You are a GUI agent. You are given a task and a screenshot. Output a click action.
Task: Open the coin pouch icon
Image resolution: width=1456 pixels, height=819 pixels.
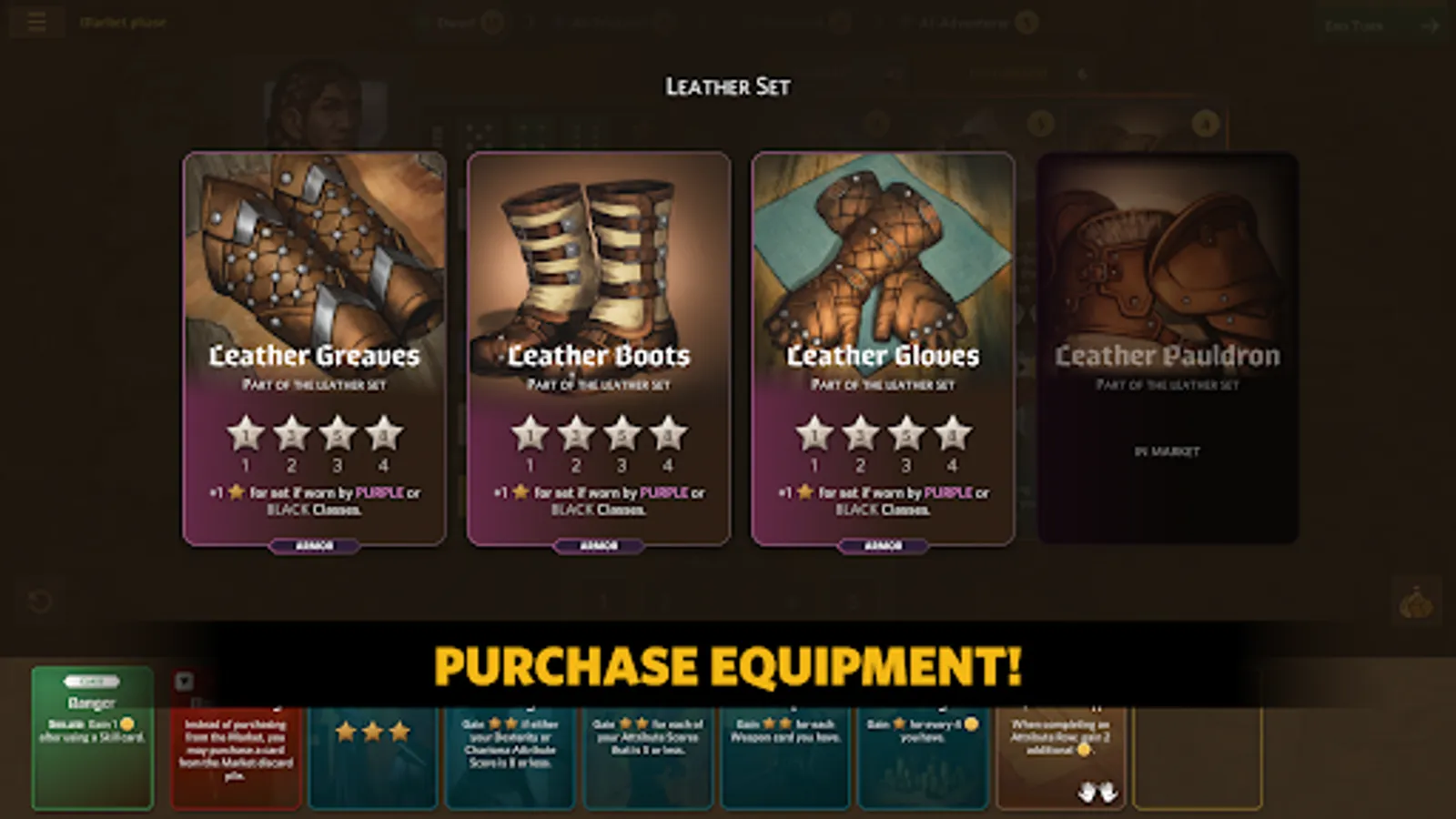point(1416,603)
